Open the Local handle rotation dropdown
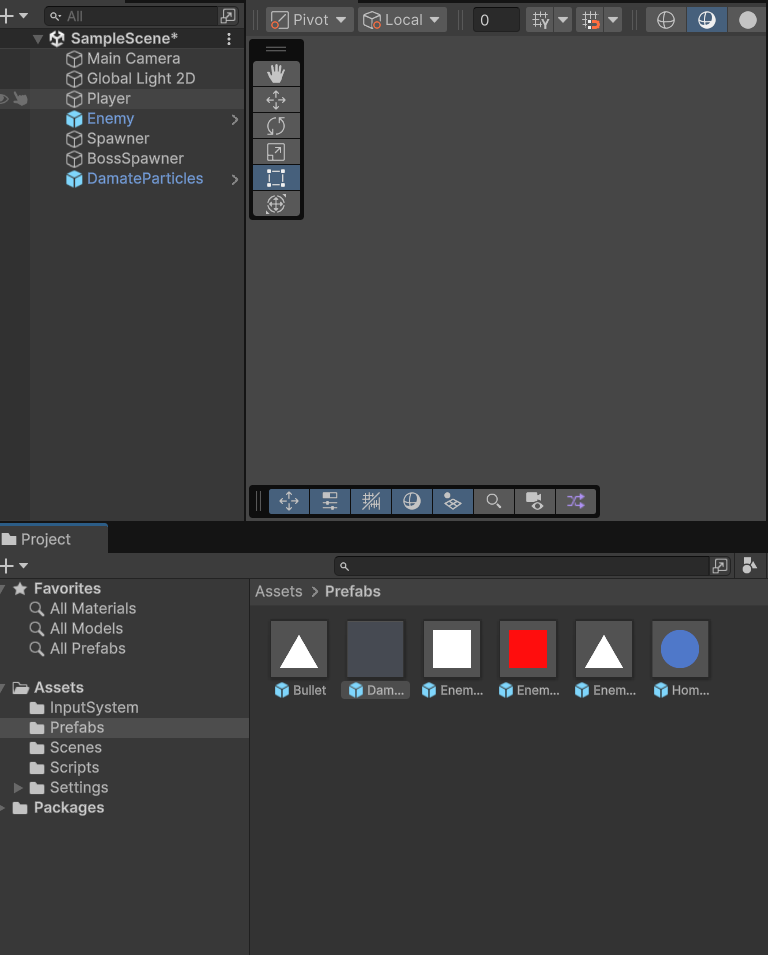This screenshot has height=955, width=768. 402,20
